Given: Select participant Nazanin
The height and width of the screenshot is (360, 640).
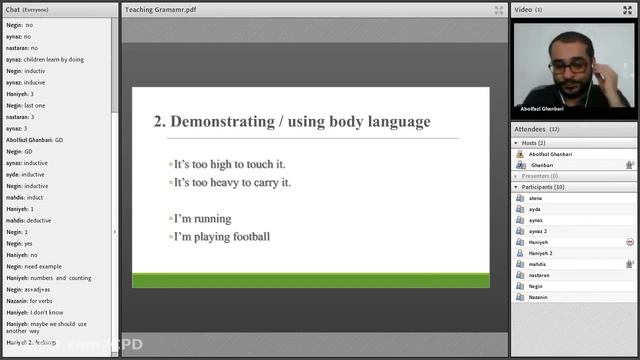Looking at the screenshot, I should point(574,298).
